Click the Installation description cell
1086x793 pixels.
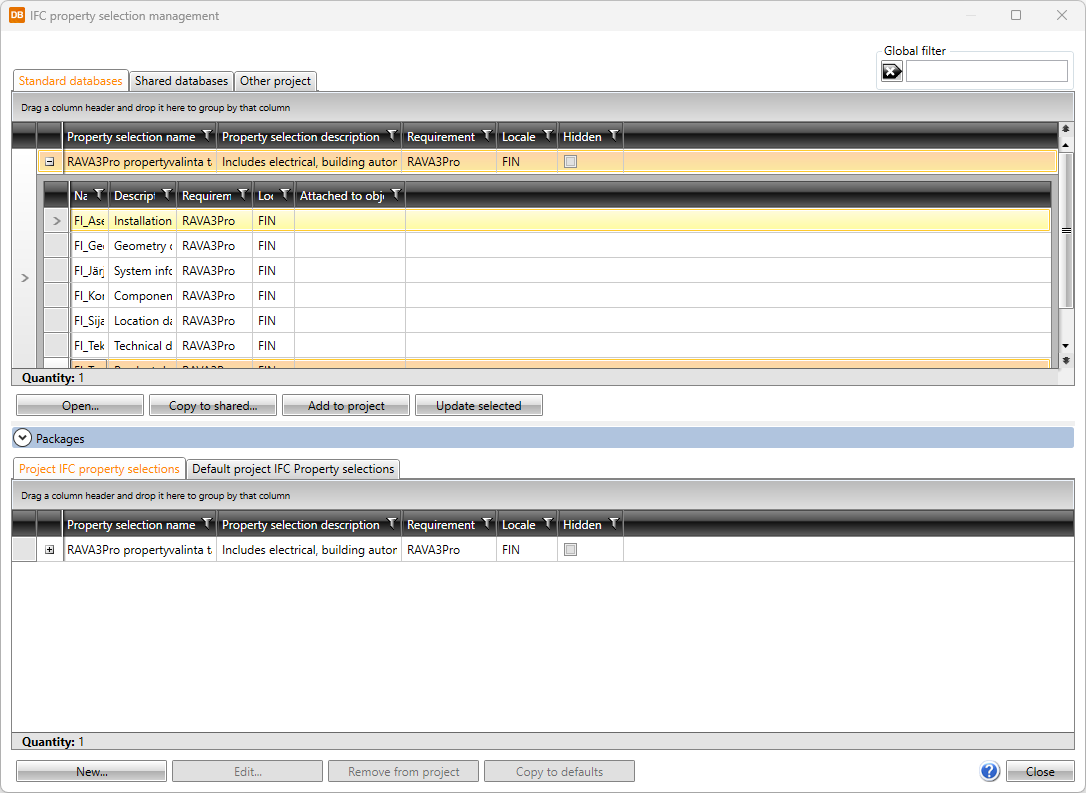point(143,221)
